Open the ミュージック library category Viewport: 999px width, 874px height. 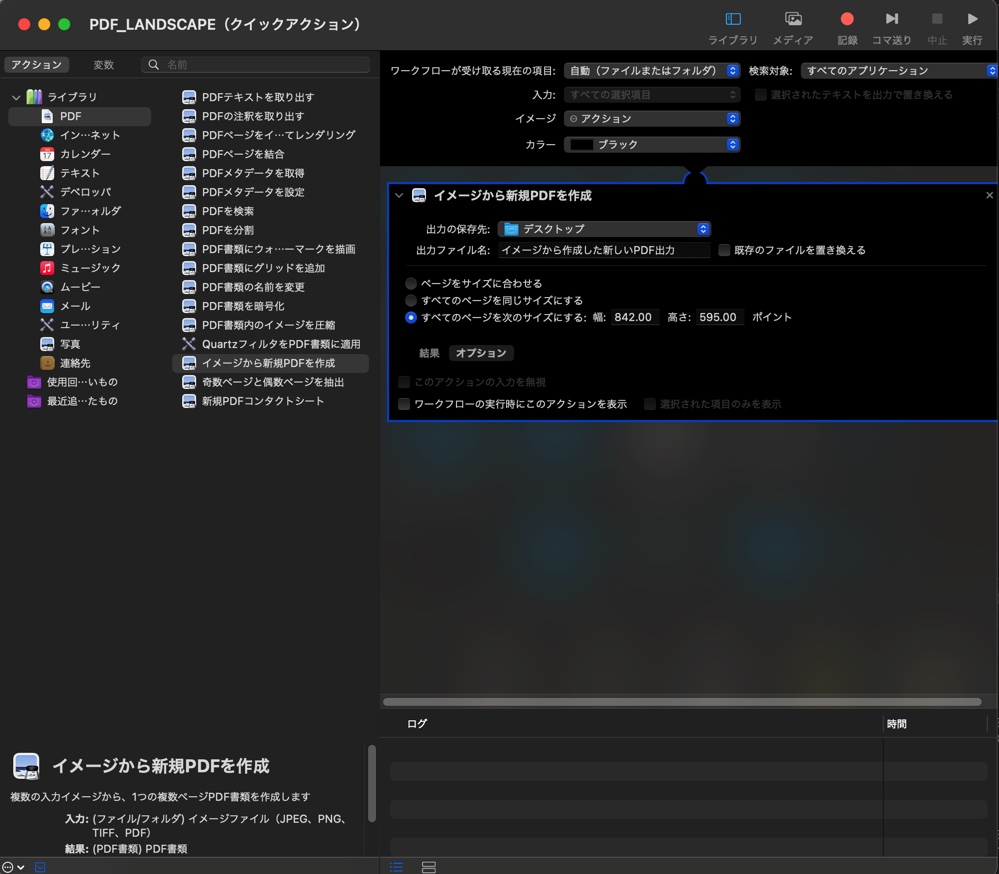coord(90,268)
